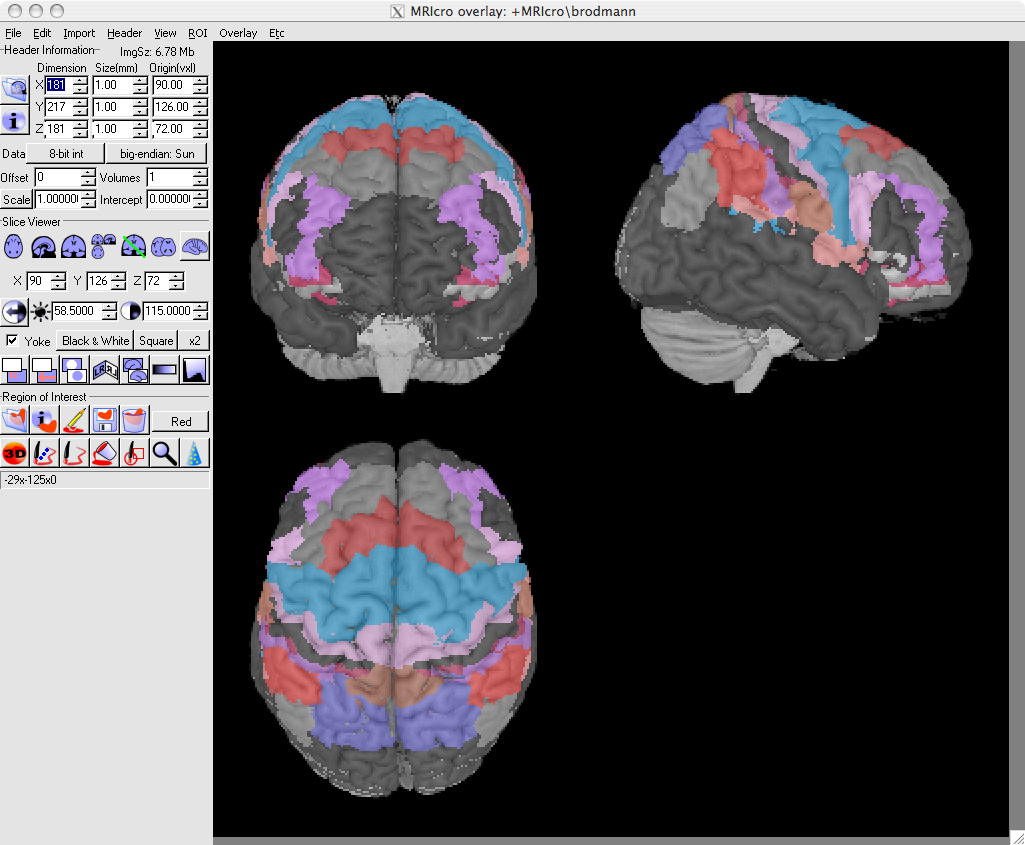Open the Overlay menu

(238, 33)
